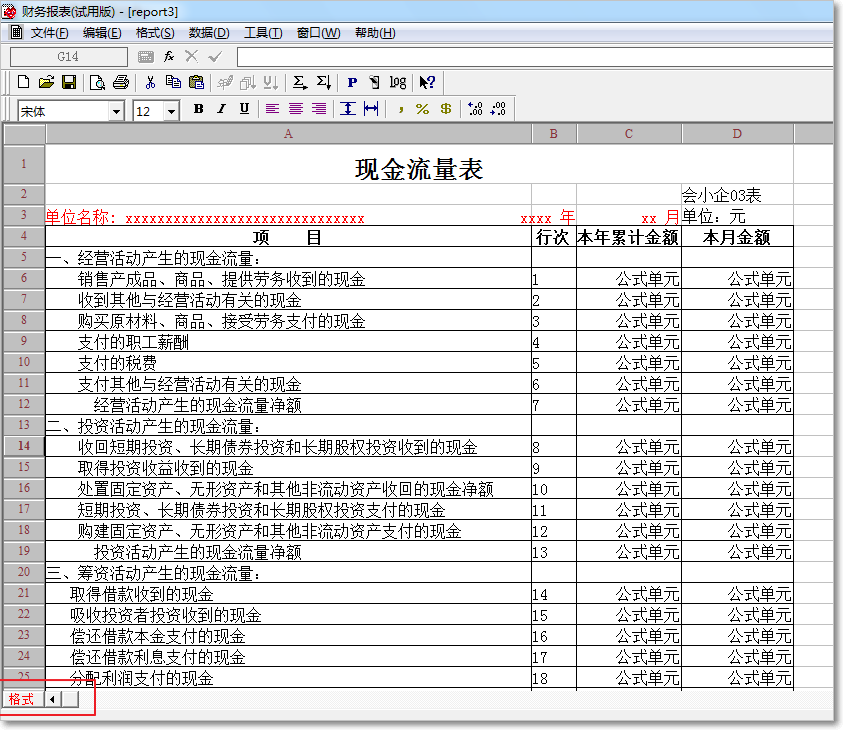Open the font name dropdown
Viewport: 843px width, 730px height.
coord(118,108)
